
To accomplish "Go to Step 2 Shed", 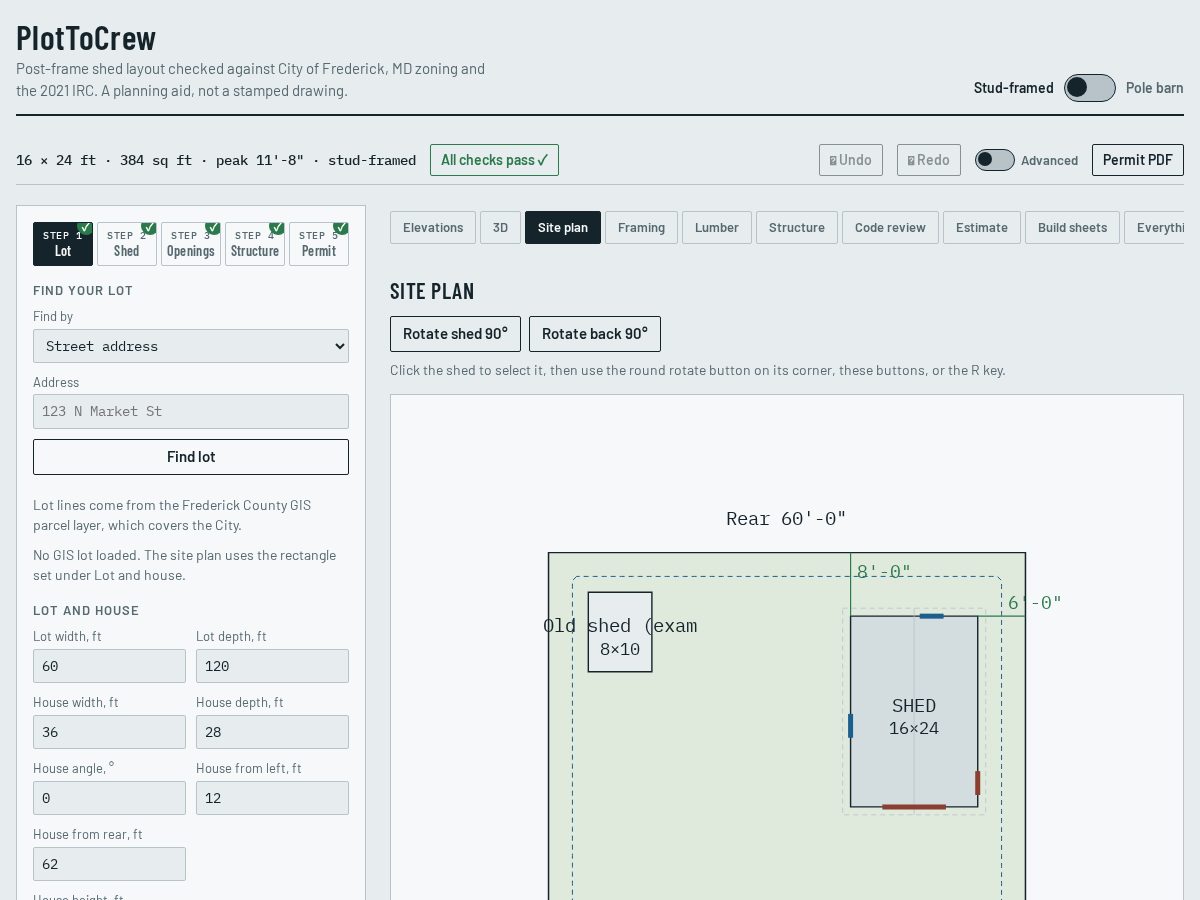I will click(x=127, y=244).
